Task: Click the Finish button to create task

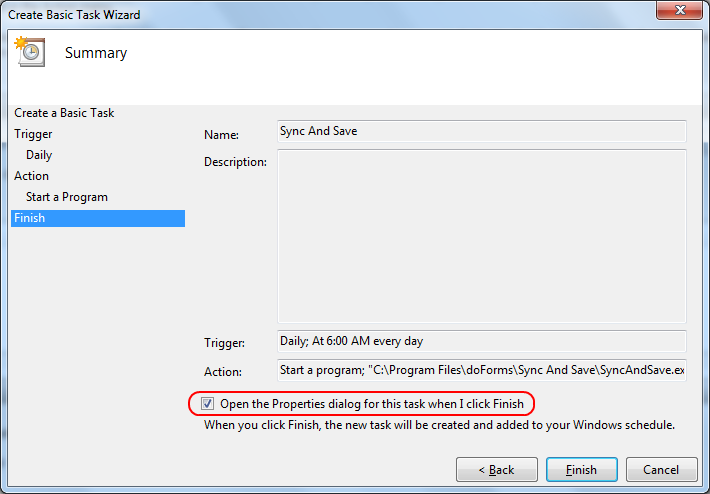Action: (581, 470)
